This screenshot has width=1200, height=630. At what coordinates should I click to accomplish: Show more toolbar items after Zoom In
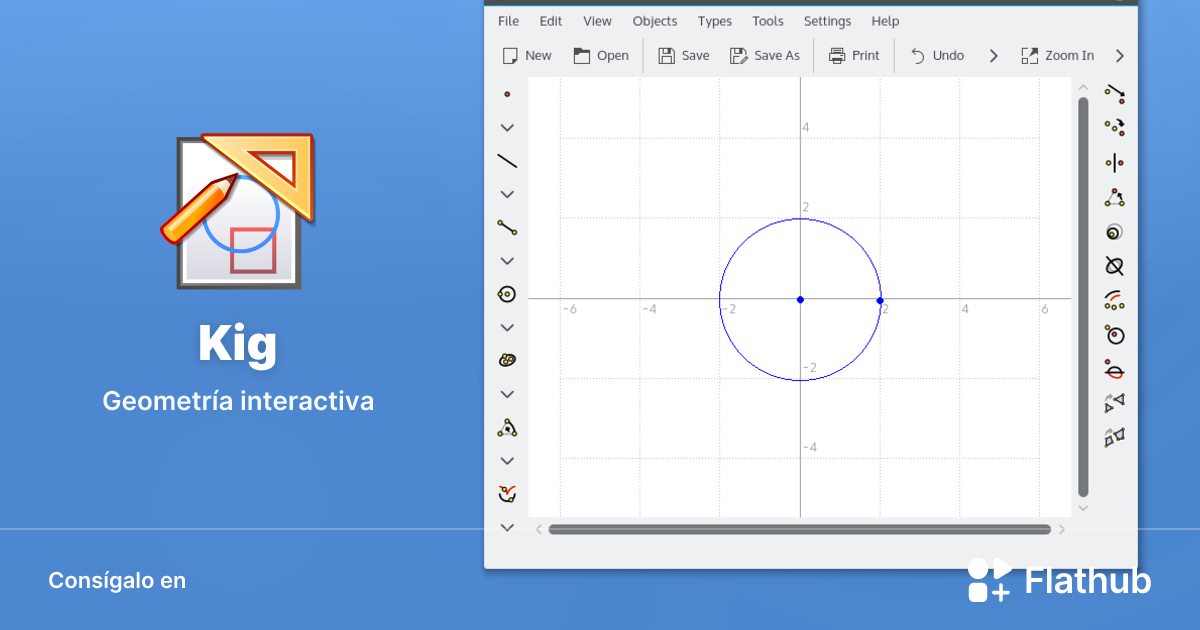click(x=1120, y=56)
